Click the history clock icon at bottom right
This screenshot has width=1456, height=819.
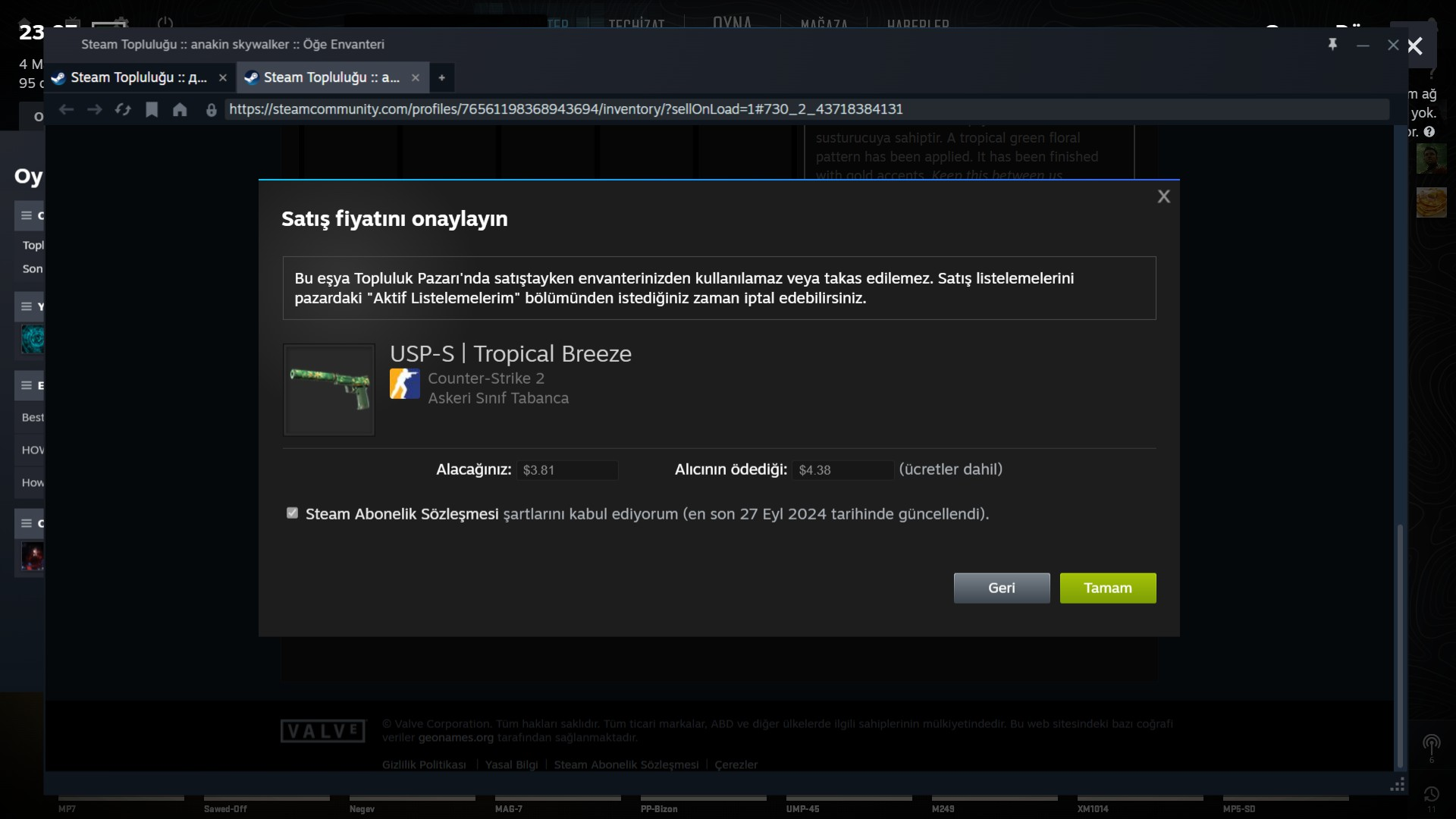[1431, 794]
